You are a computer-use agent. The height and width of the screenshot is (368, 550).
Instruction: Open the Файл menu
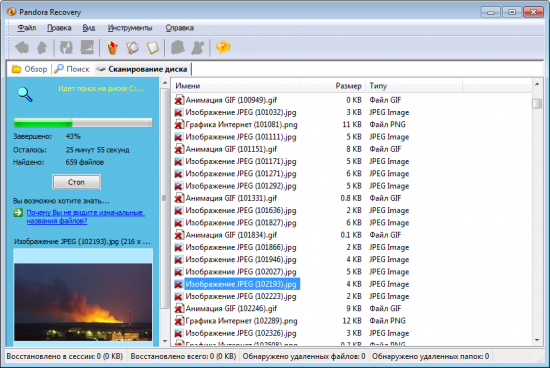coord(27,28)
